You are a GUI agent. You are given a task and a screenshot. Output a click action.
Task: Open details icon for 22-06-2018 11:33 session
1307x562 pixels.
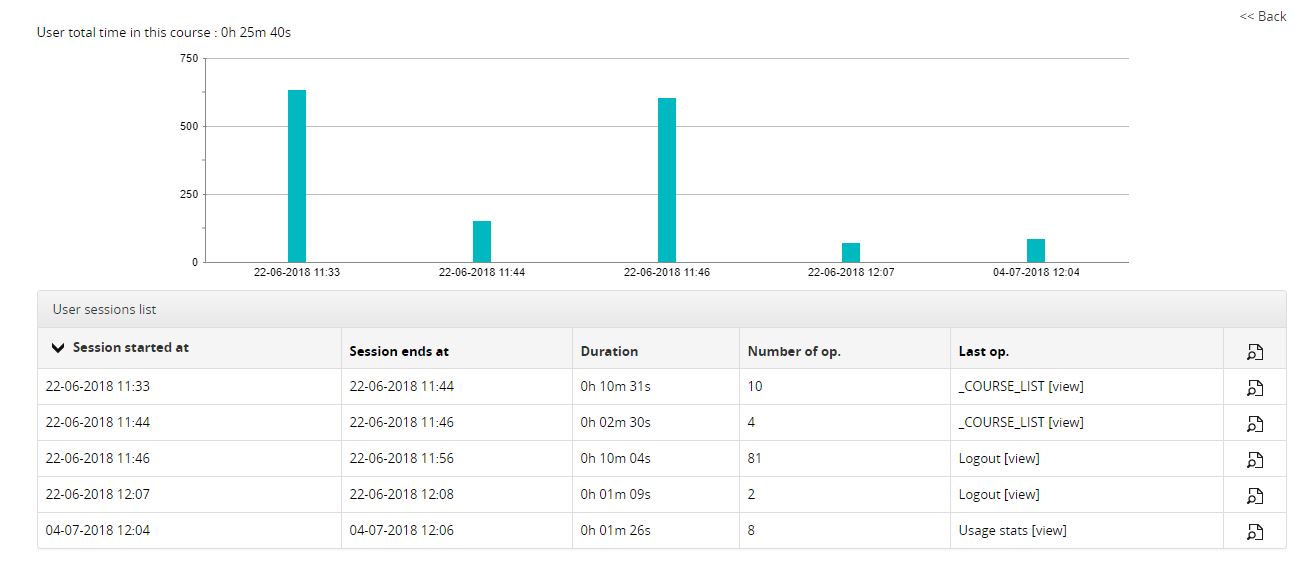[x=1254, y=388]
